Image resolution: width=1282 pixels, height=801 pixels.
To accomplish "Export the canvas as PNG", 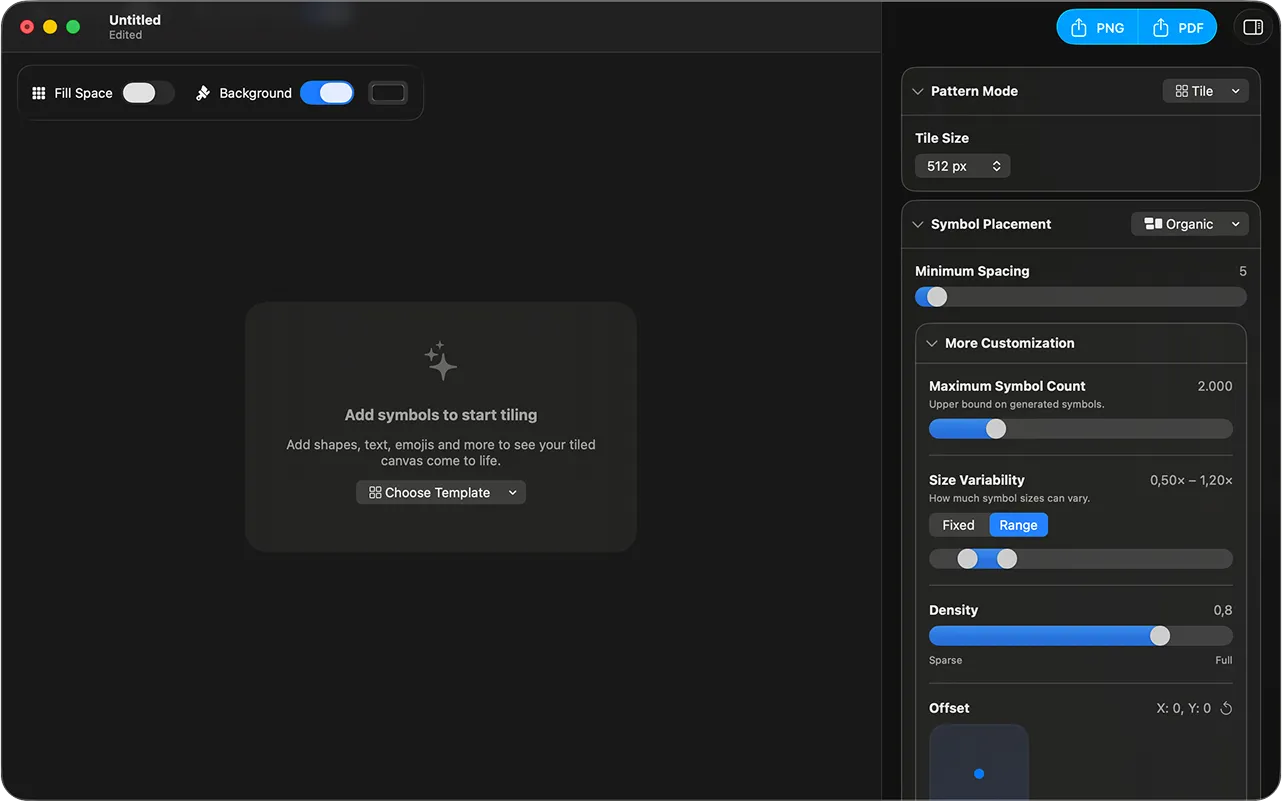I will (x=1096, y=27).
